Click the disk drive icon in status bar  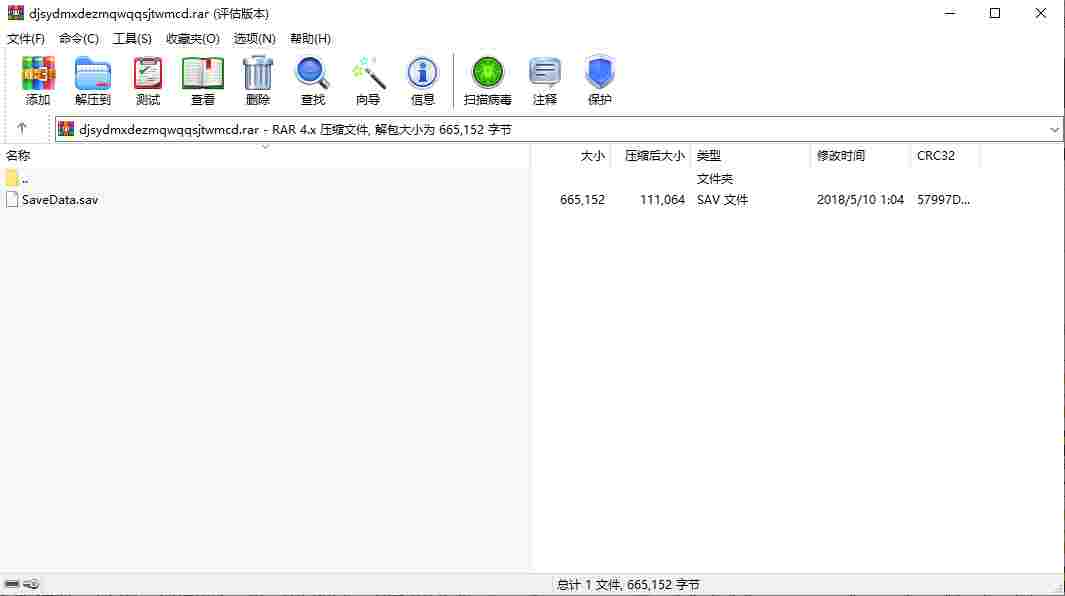[12, 584]
